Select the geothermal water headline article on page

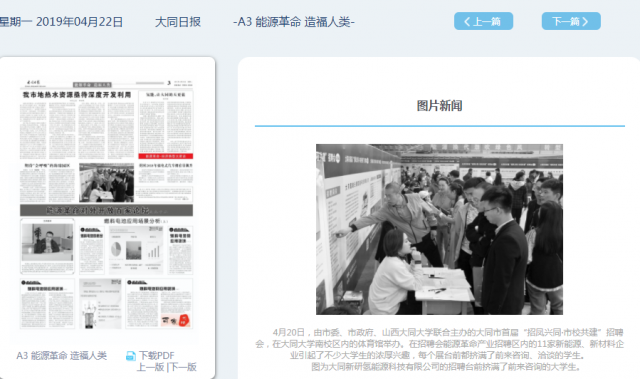[77, 95]
